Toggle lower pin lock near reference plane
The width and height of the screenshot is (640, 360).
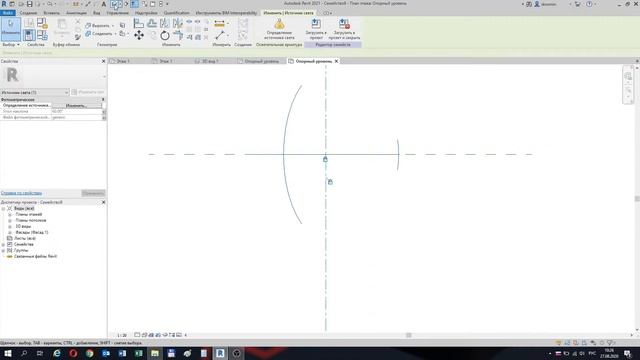[x=330, y=182]
